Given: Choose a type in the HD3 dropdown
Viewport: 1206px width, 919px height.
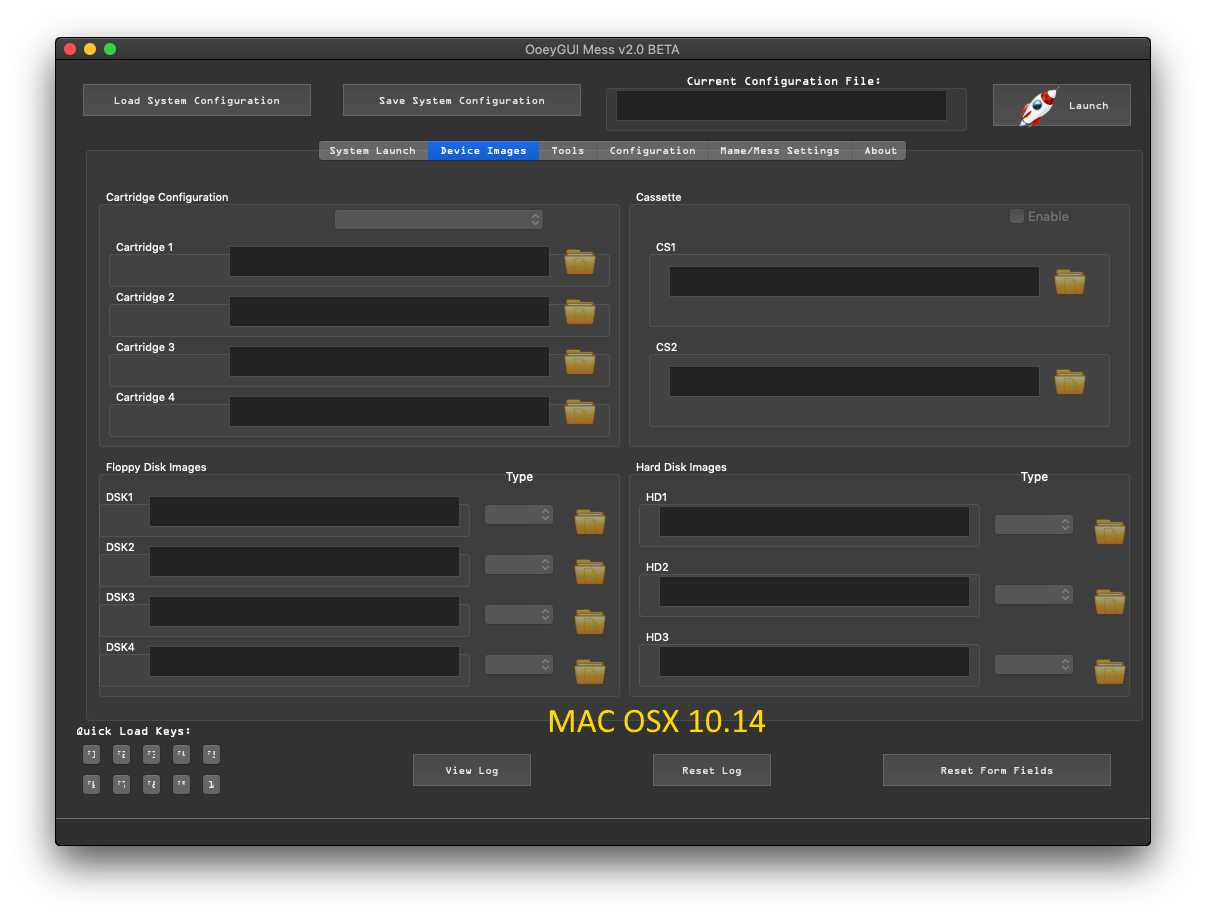Looking at the screenshot, I should point(1033,664).
